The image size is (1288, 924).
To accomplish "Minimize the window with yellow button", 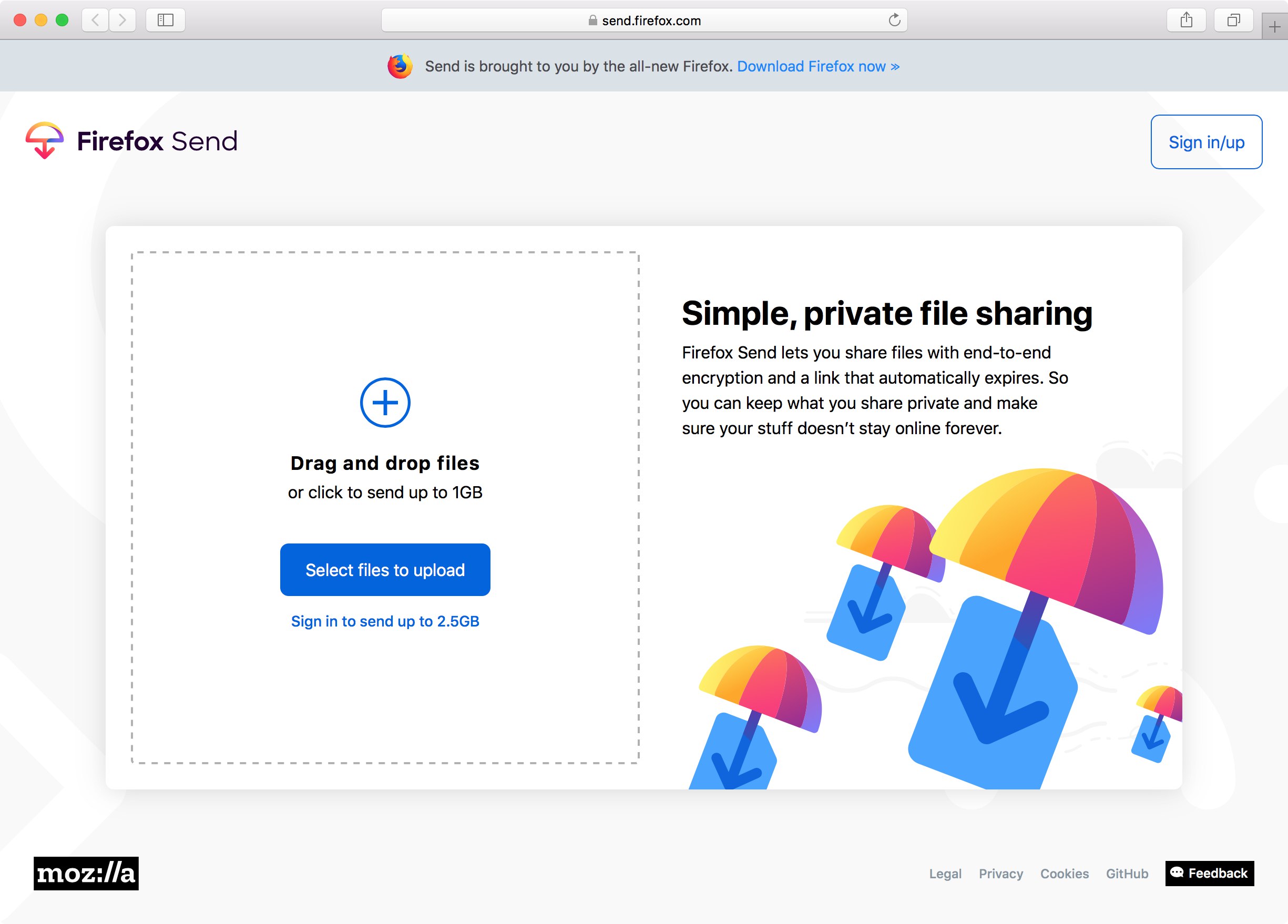I will tap(41, 20).
